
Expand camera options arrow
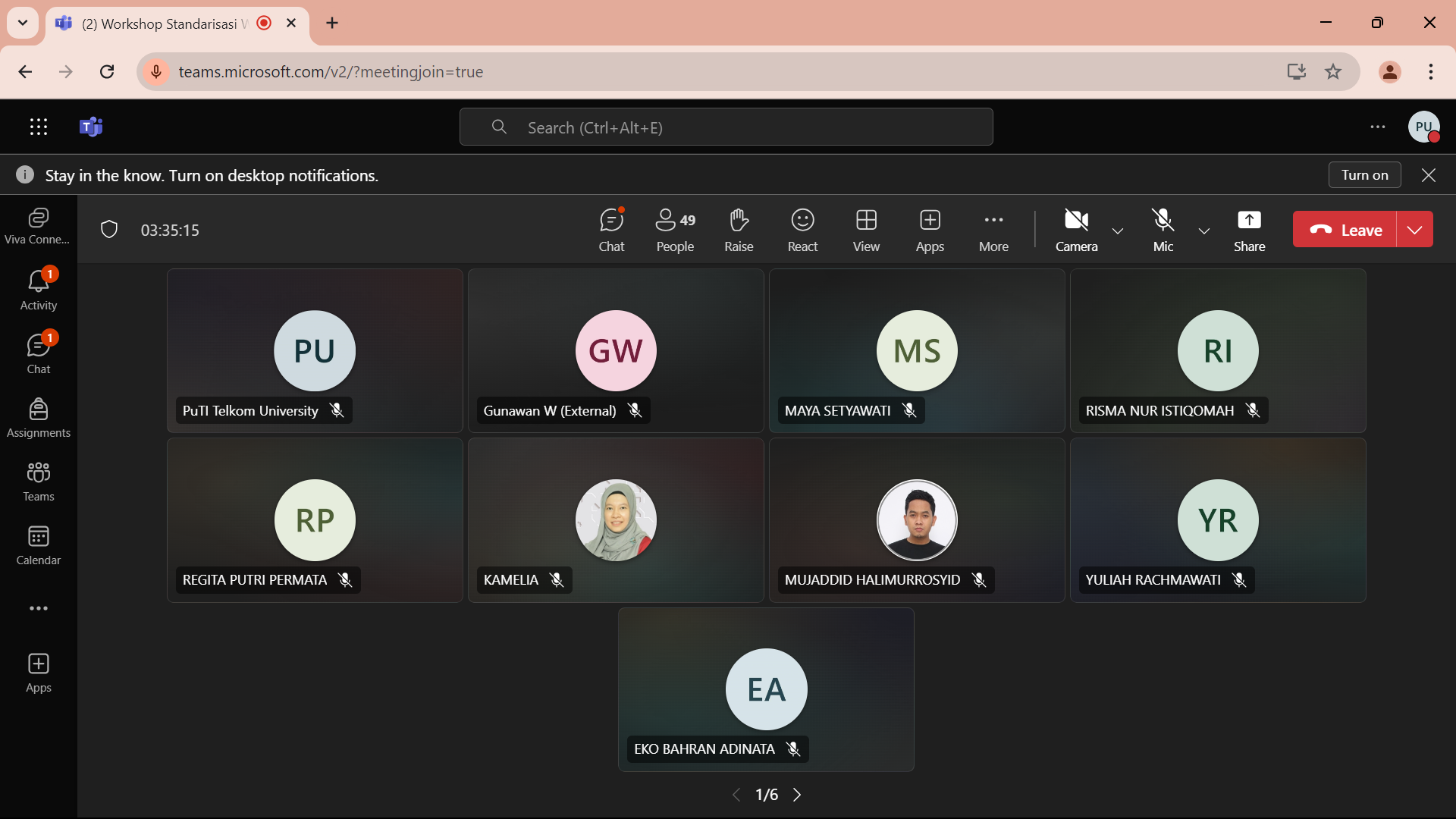tap(1118, 231)
